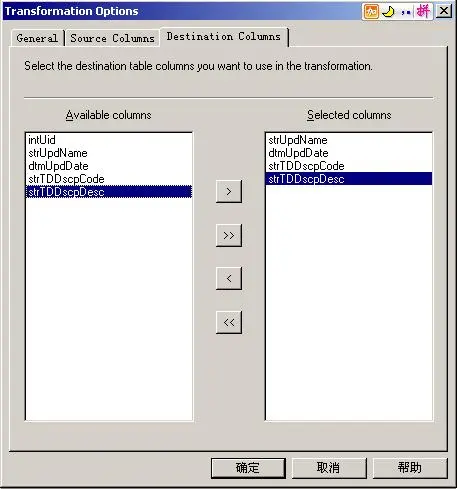
Task: Click the single right arrow move button
Action: [229, 191]
